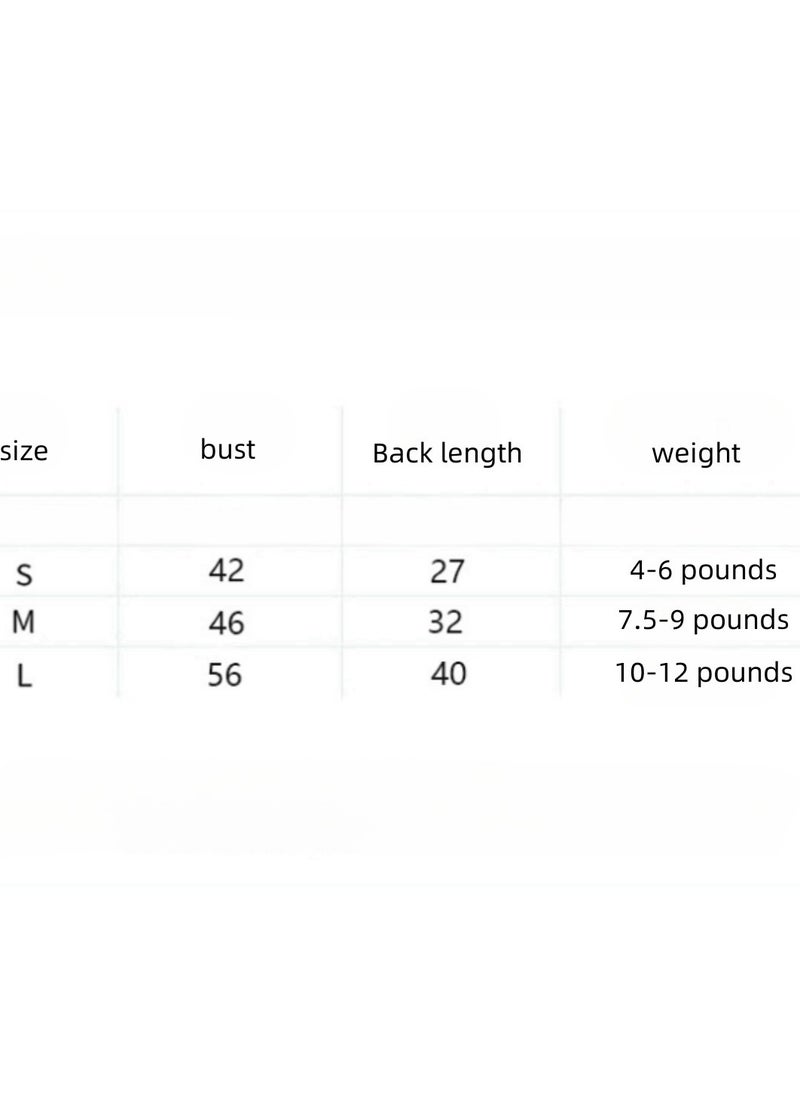The width and height of the screenshot is (800, 1096).
Task: Click the empty cell below 'size' header
Action: [x=58, y=521]
